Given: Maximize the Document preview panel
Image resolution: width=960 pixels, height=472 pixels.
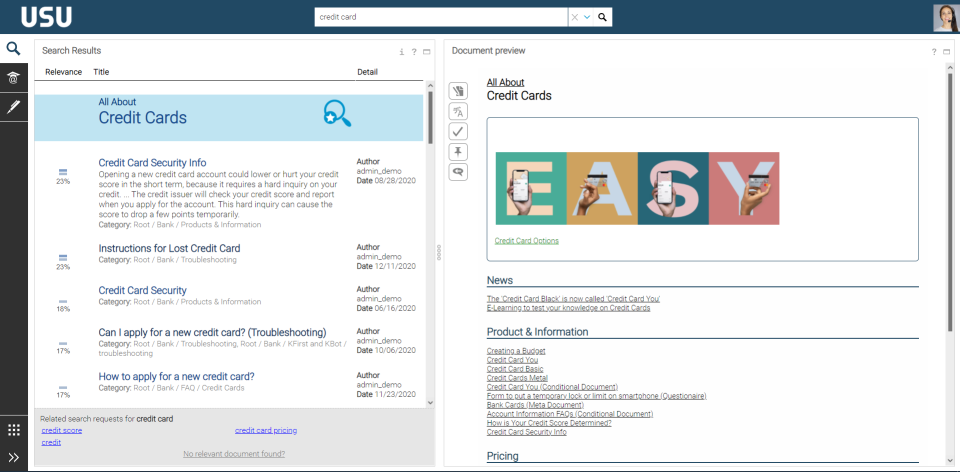Looking at the screenshot, I should (947, 52).
